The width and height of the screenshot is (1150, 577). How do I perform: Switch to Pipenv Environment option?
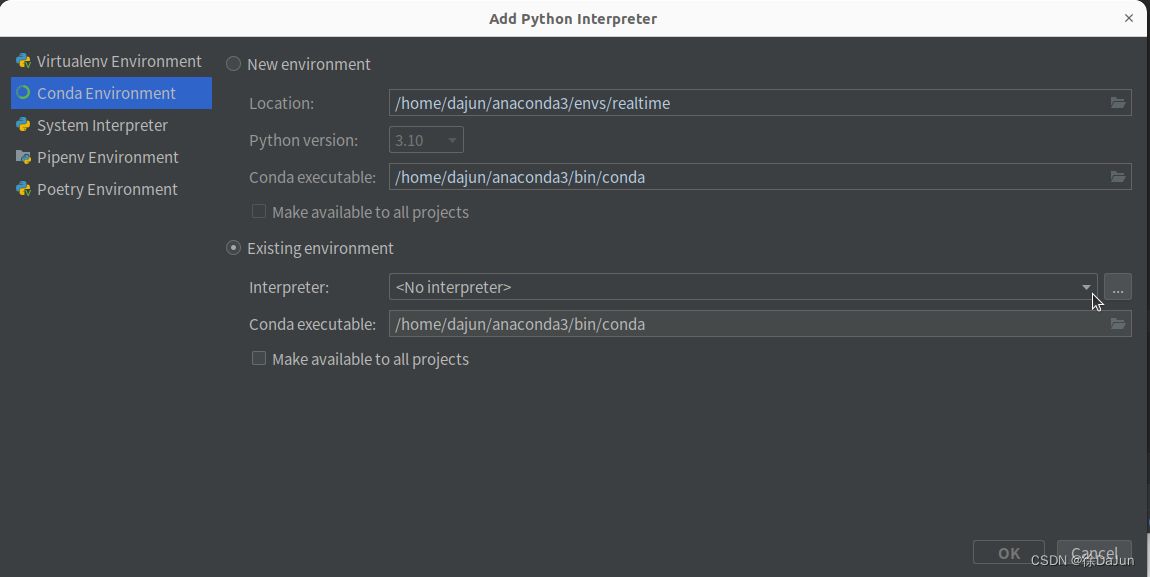coord(107,157)
